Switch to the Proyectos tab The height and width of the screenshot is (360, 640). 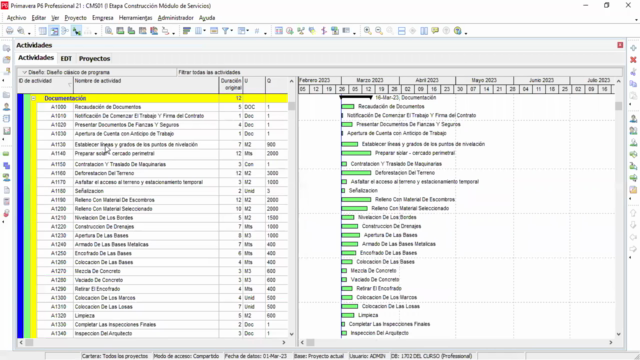click(94, 58)
